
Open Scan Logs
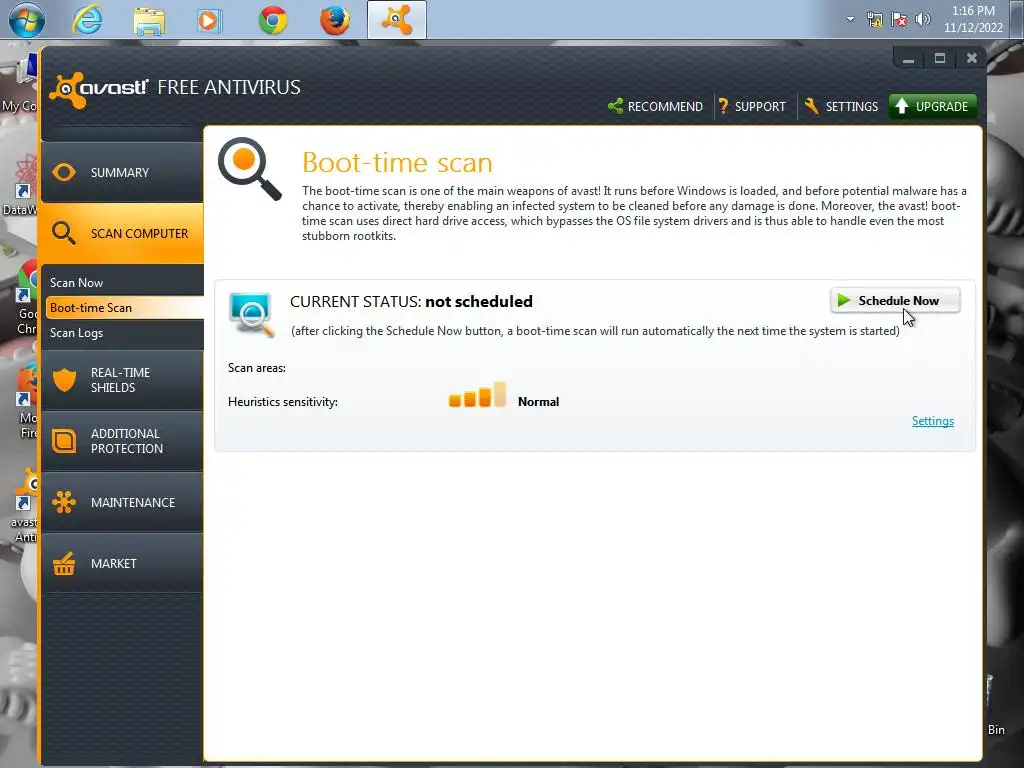tap(76, 333)
